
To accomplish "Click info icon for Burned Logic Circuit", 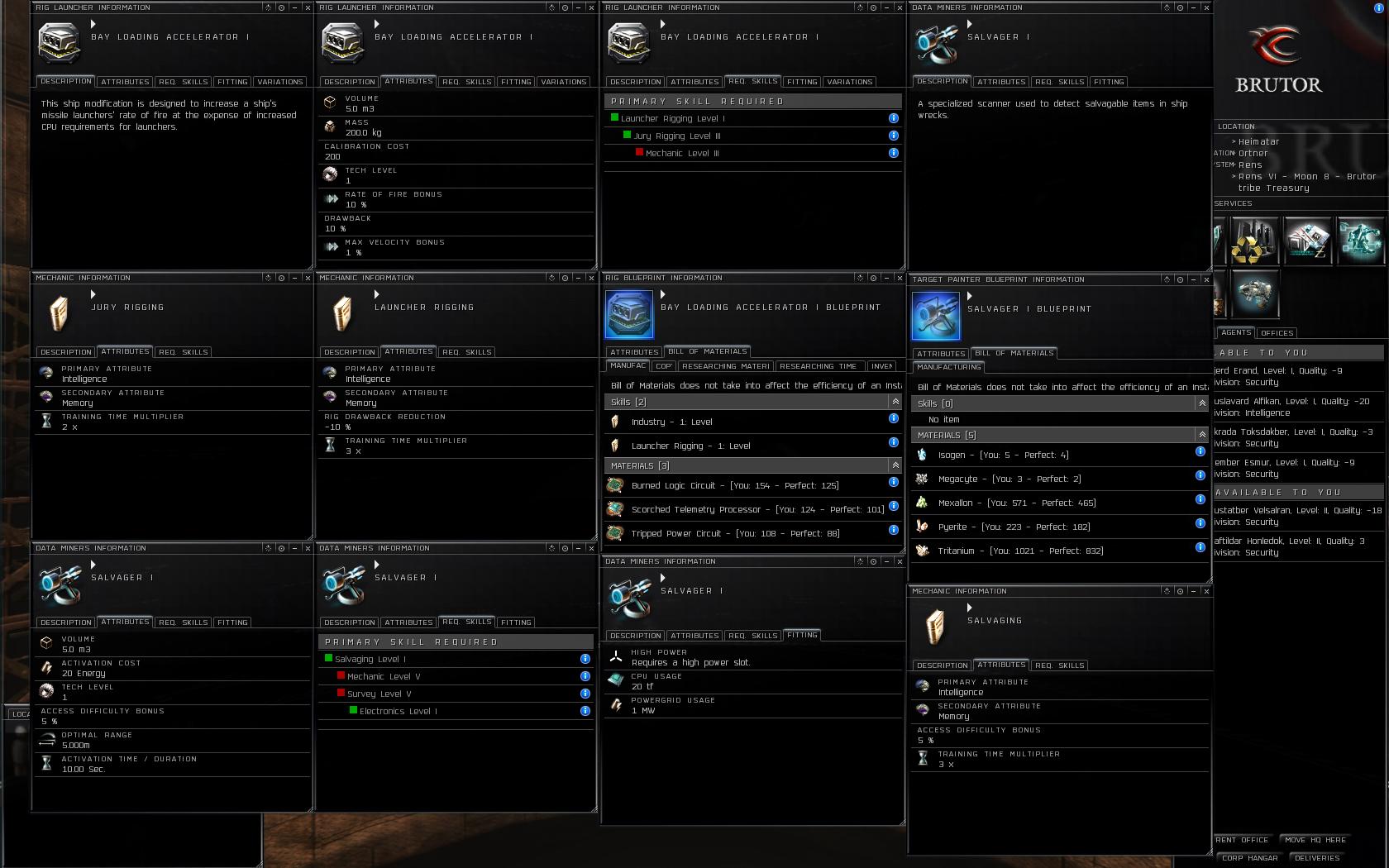I will click(x=893, y=482).
